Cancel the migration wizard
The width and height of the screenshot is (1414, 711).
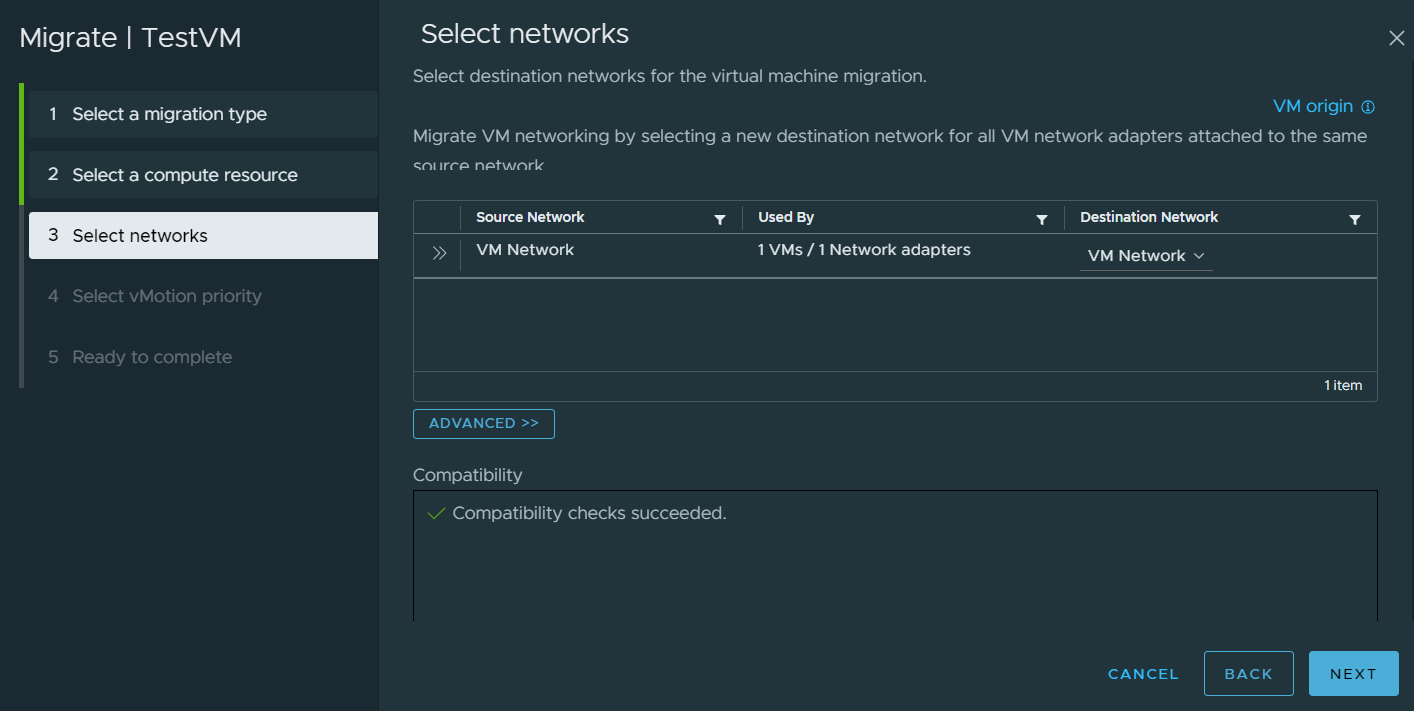(1143, 674)
